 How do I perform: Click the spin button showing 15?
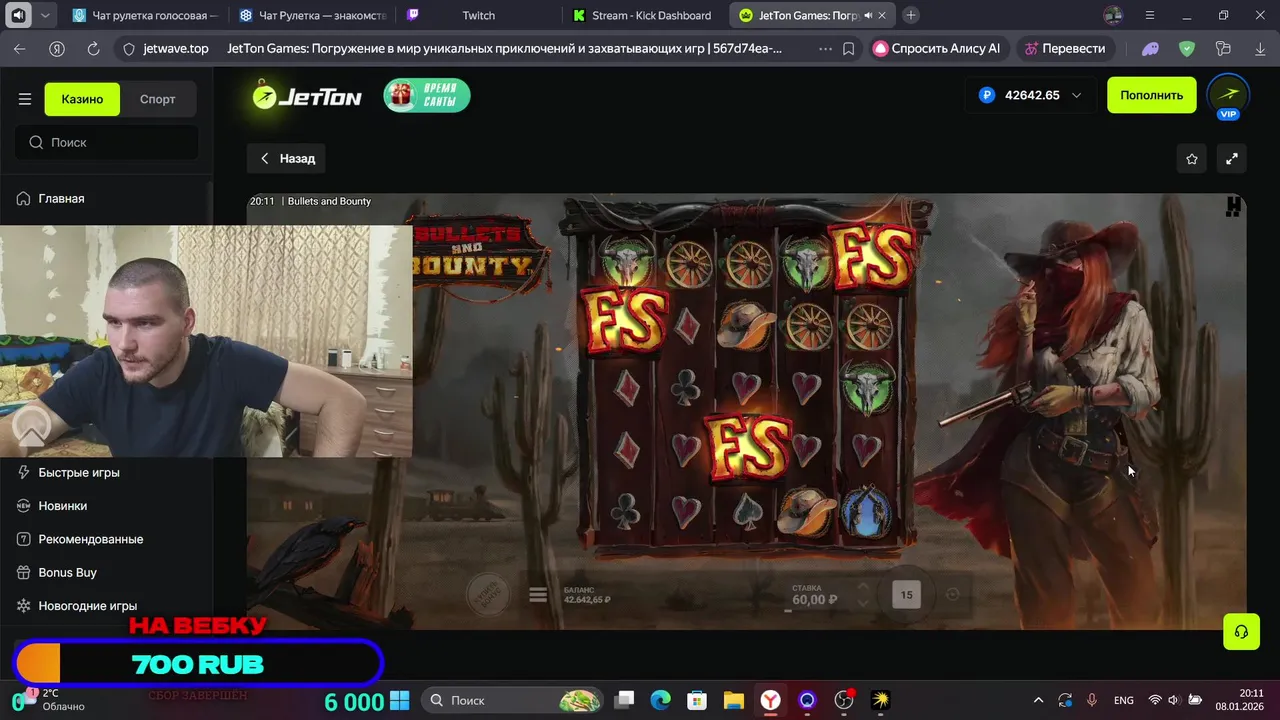point(906,595)
